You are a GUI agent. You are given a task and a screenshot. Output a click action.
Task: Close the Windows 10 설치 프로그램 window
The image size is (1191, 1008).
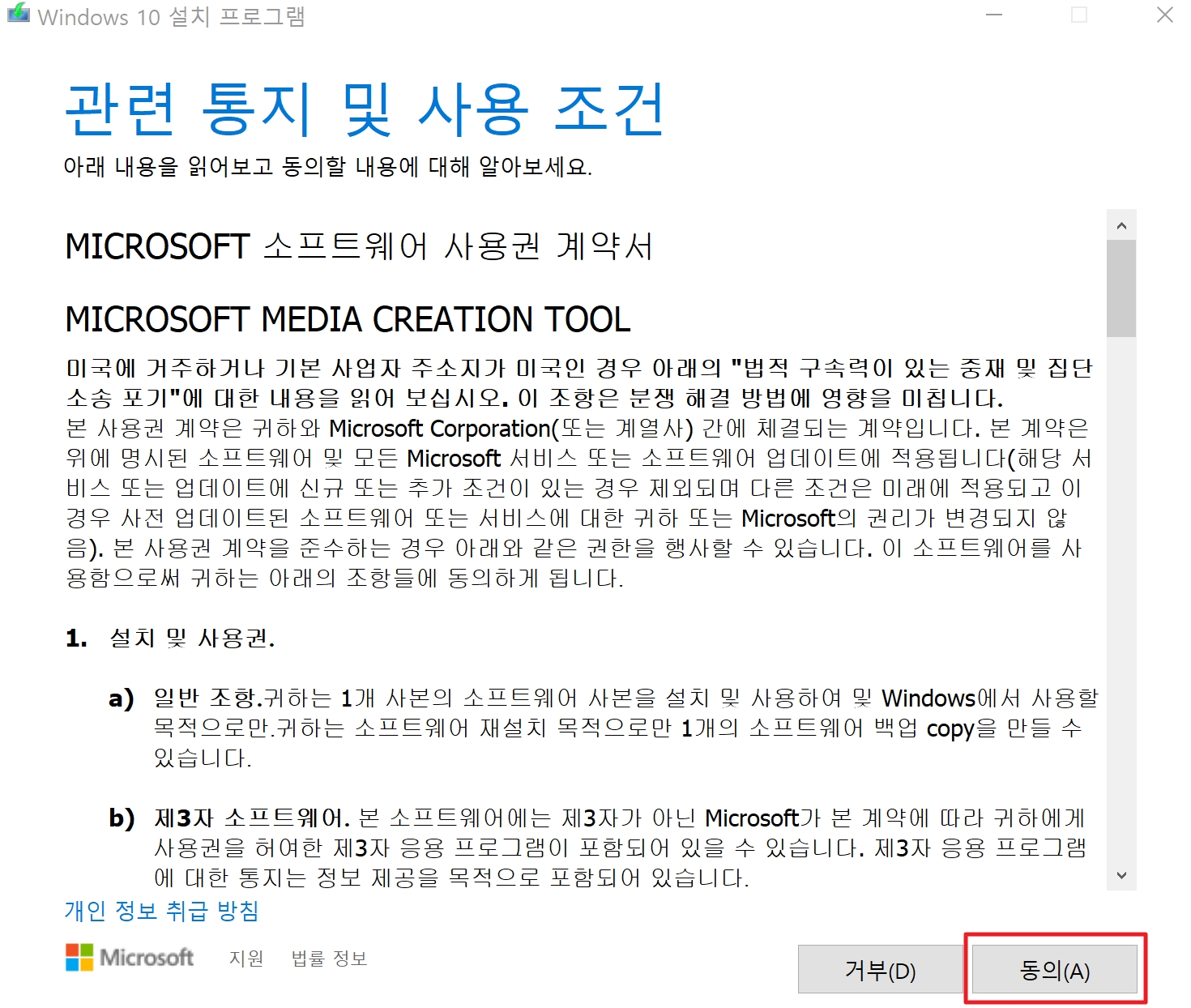point(1165,15)
